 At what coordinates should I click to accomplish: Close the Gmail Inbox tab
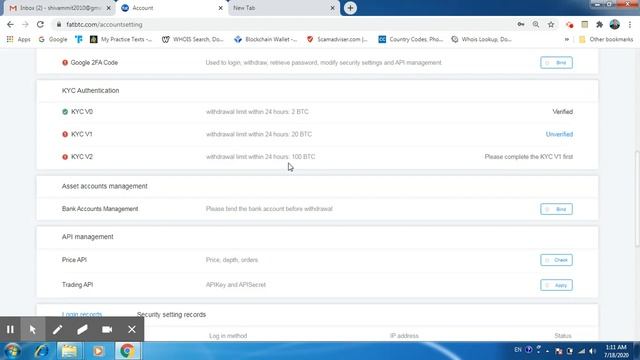pyautogui.click(x=109, y=8)
